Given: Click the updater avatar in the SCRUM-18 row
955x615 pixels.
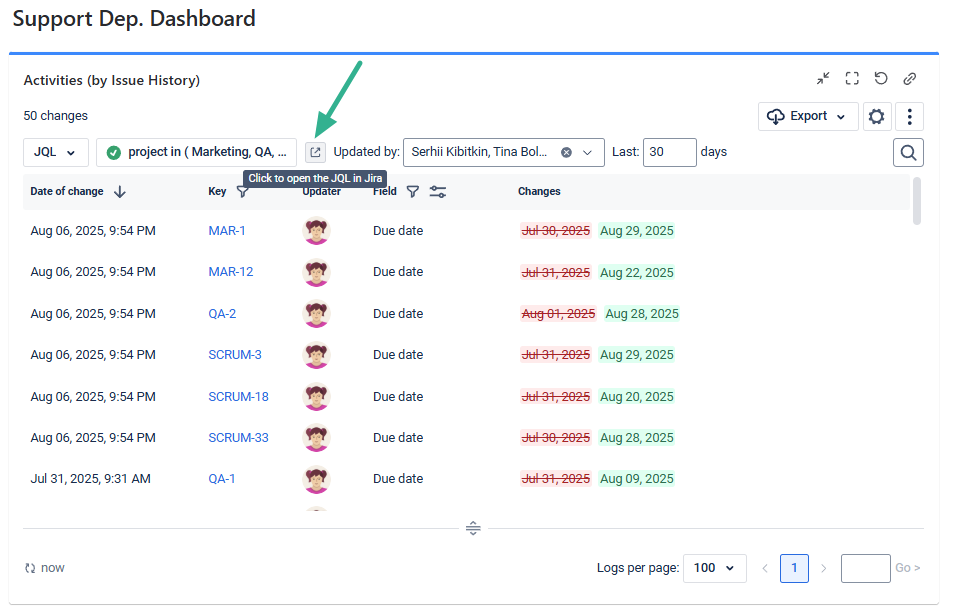Looking at the screenshot, I should coord(316,396).
